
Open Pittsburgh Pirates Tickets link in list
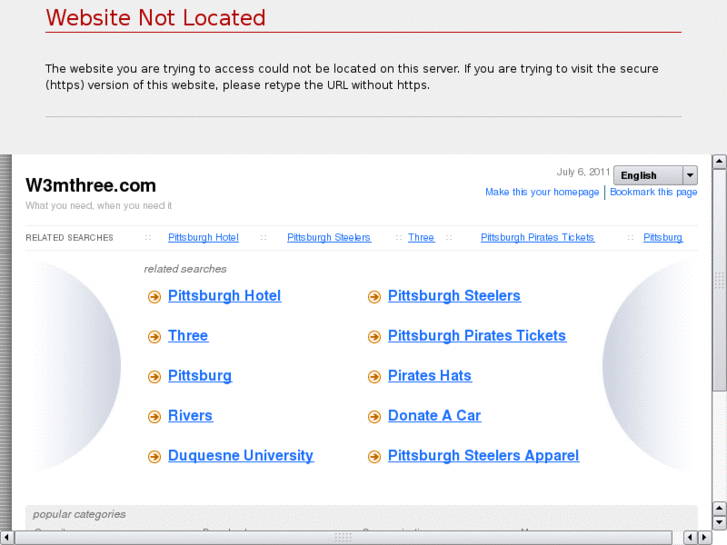coord(476,336)
